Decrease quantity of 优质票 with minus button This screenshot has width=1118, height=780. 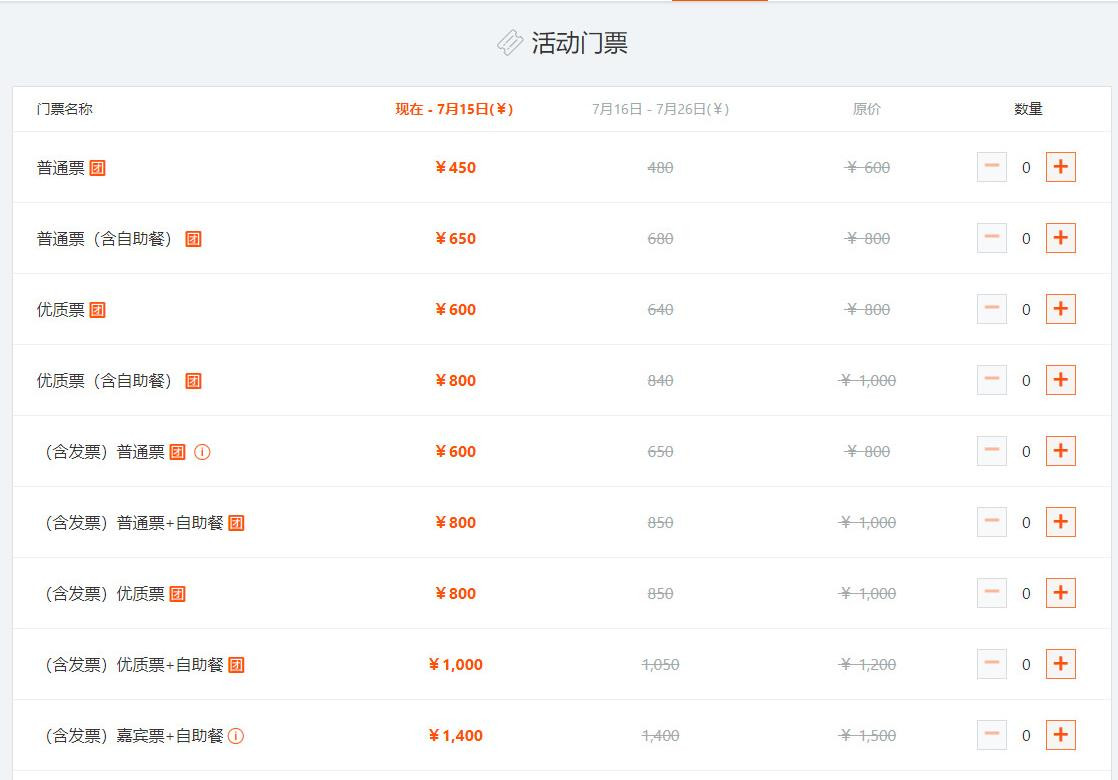pos(991,309)
